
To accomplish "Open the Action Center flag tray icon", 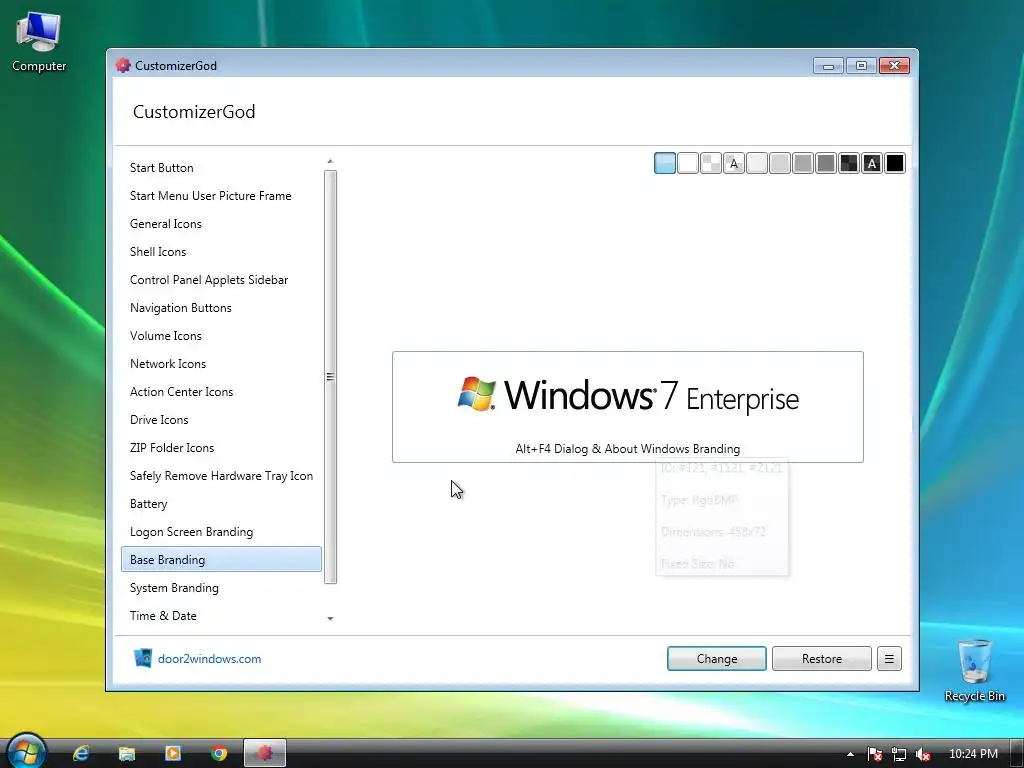I will [x=874, y=754].
